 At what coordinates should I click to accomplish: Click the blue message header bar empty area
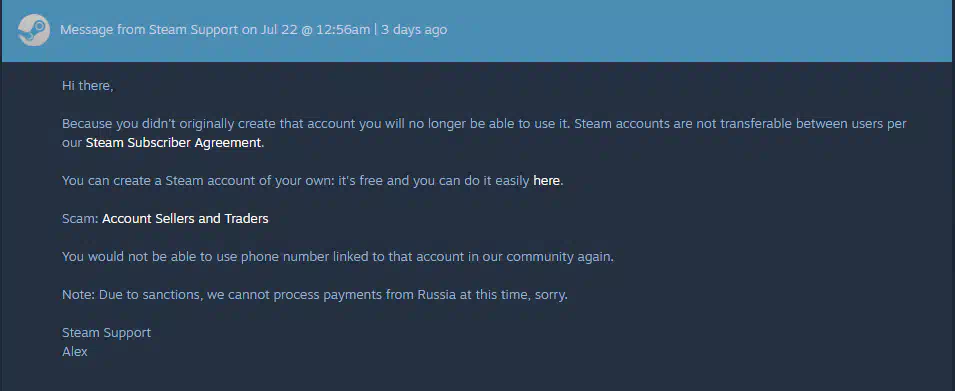click(x=700, y=30)
